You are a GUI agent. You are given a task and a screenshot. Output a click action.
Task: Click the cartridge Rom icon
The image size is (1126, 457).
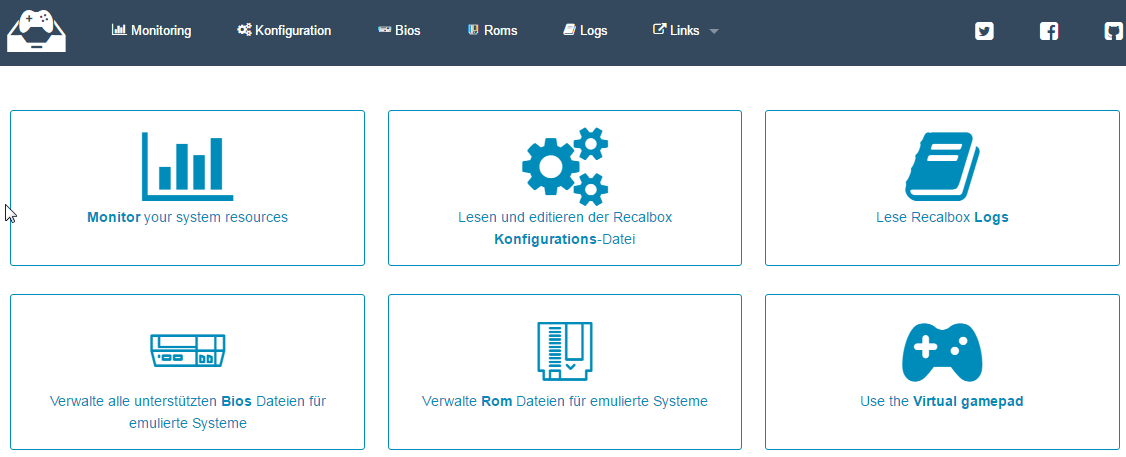pyautogui.click(x=565, y=351)
